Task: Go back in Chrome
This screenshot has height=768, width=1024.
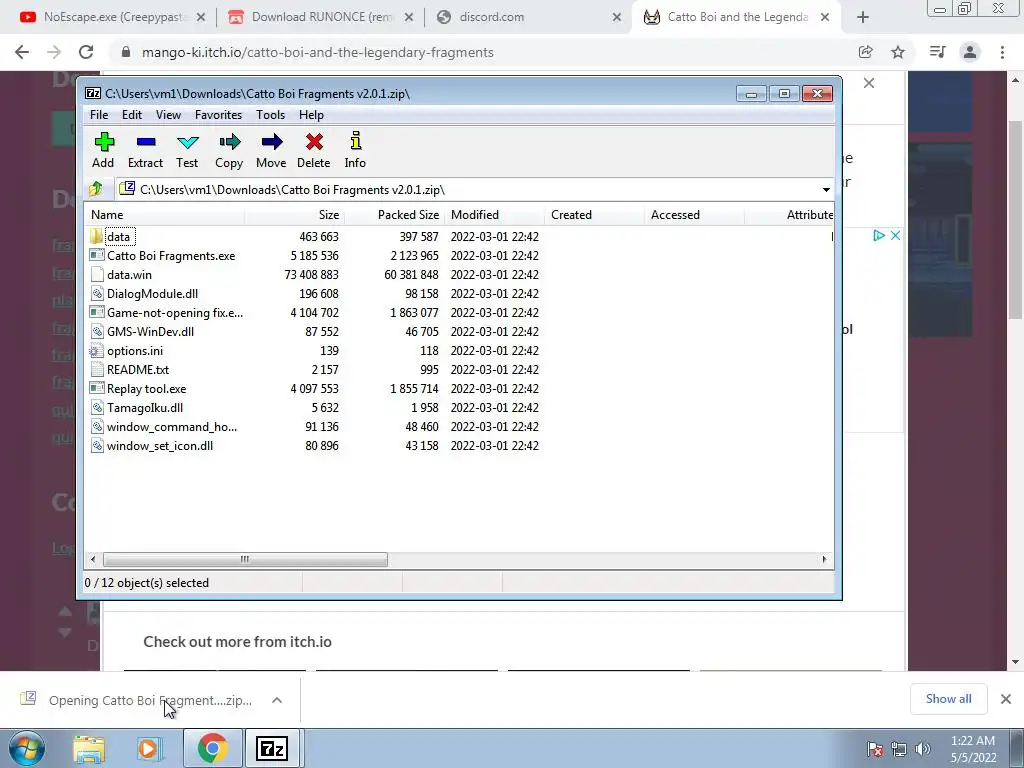Action: (22, 52)
